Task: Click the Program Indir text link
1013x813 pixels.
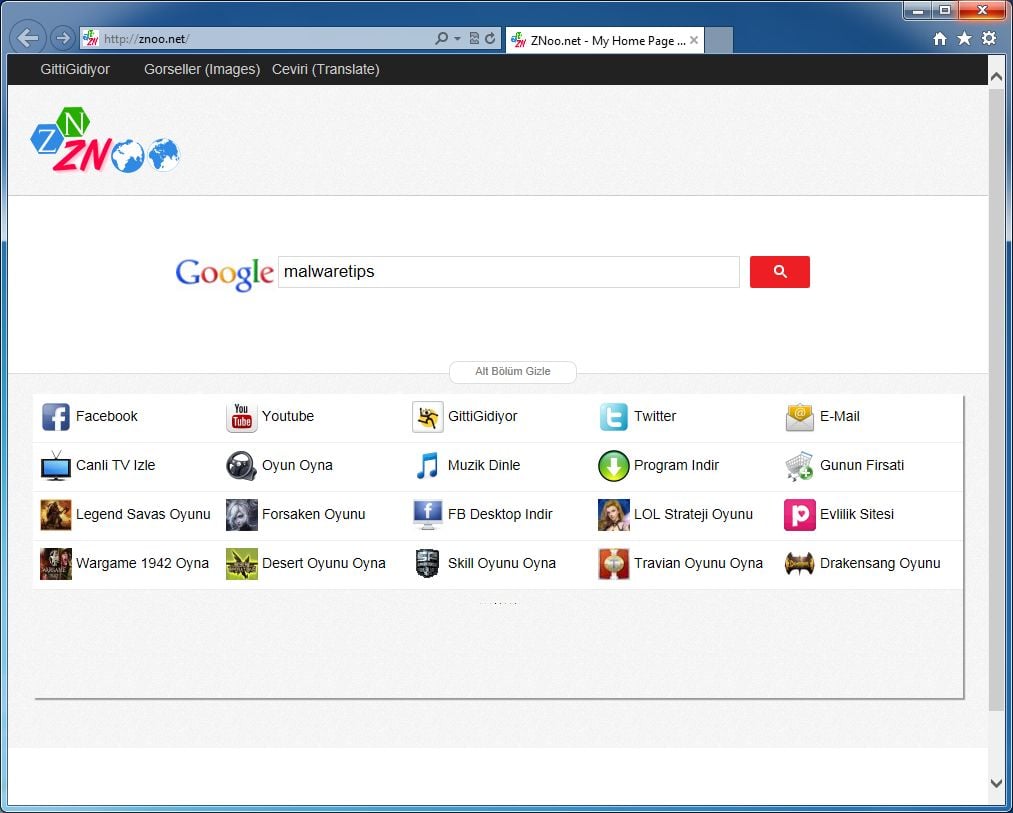Action: [x=676, y=466]
